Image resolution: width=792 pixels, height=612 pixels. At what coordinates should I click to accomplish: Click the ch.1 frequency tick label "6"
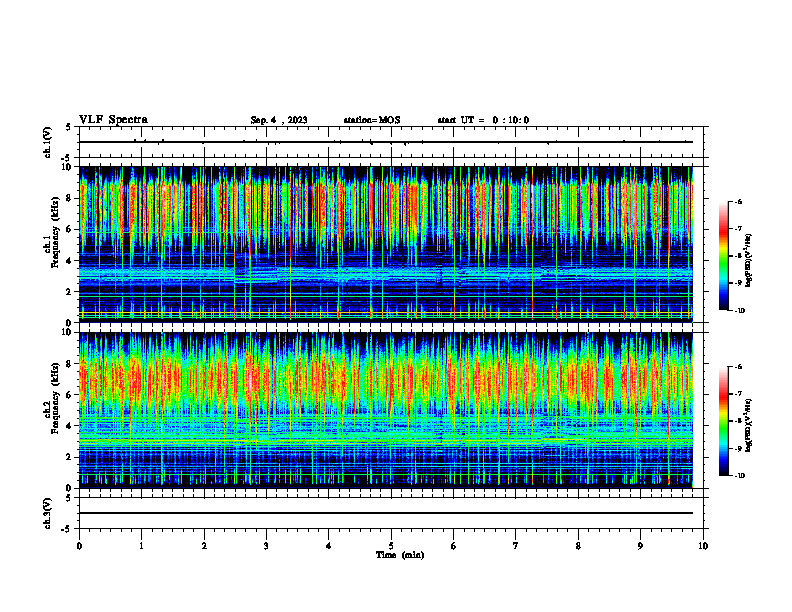(x=71, y=229)
